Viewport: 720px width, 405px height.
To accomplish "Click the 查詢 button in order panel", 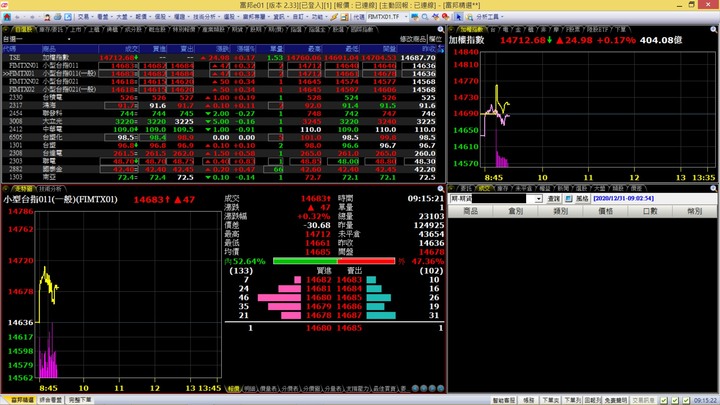I will (x=554, y=199).
